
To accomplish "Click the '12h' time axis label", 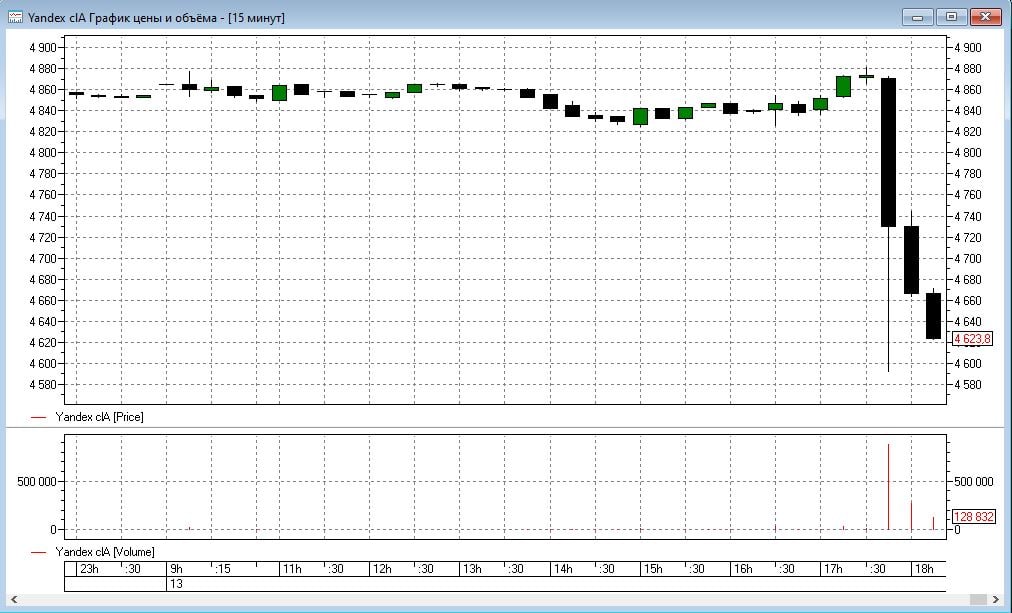I will (x=382, y=568).
